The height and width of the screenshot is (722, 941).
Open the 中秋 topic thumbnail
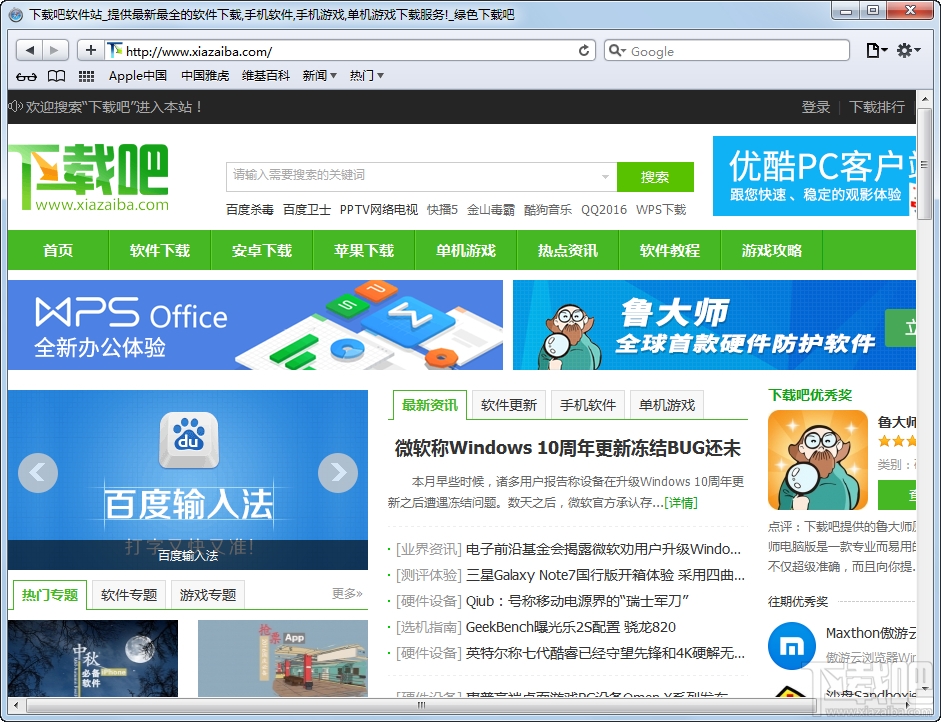click(x=93, y=658)
